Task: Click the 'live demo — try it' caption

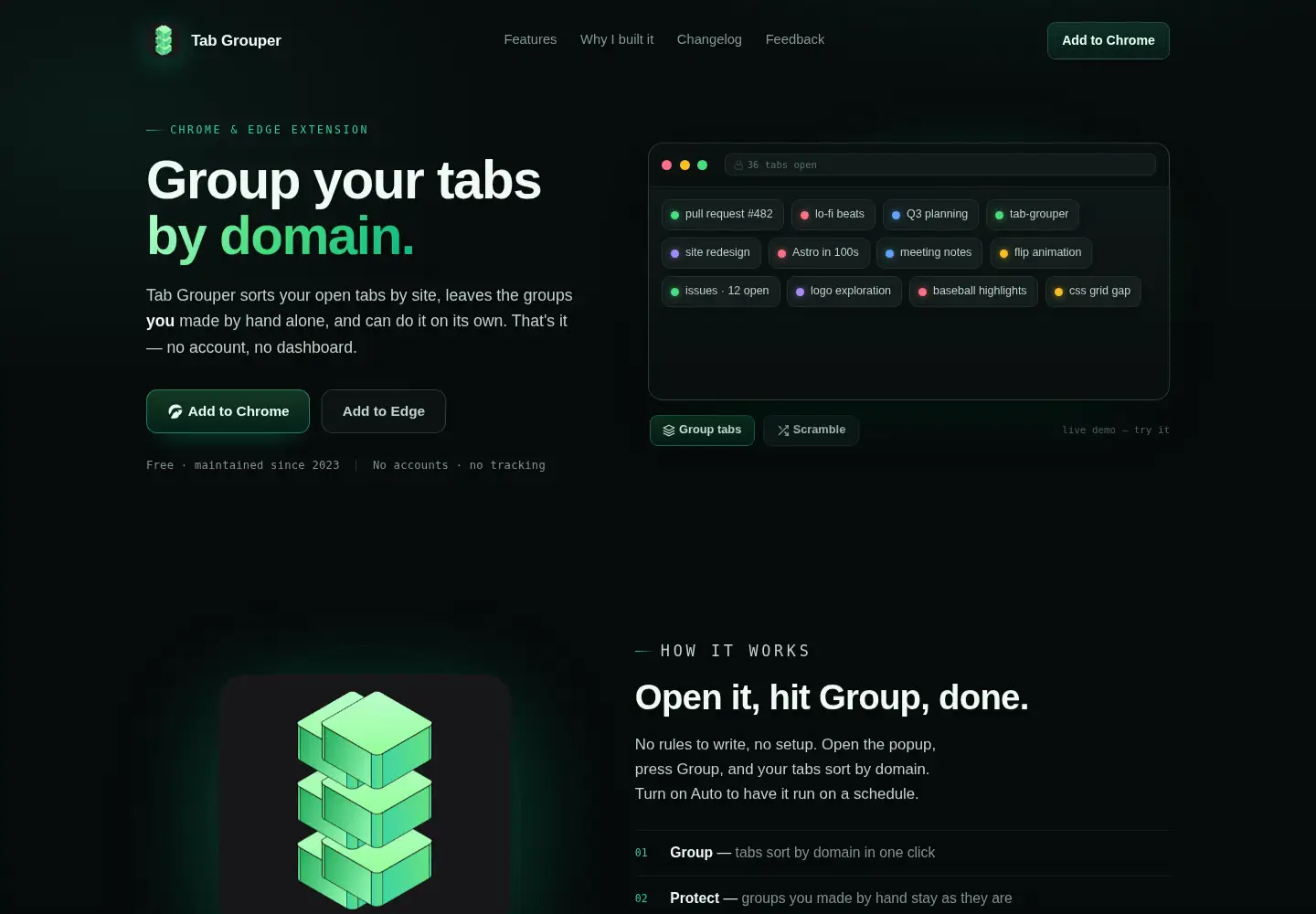Action: coord(1116,430)
